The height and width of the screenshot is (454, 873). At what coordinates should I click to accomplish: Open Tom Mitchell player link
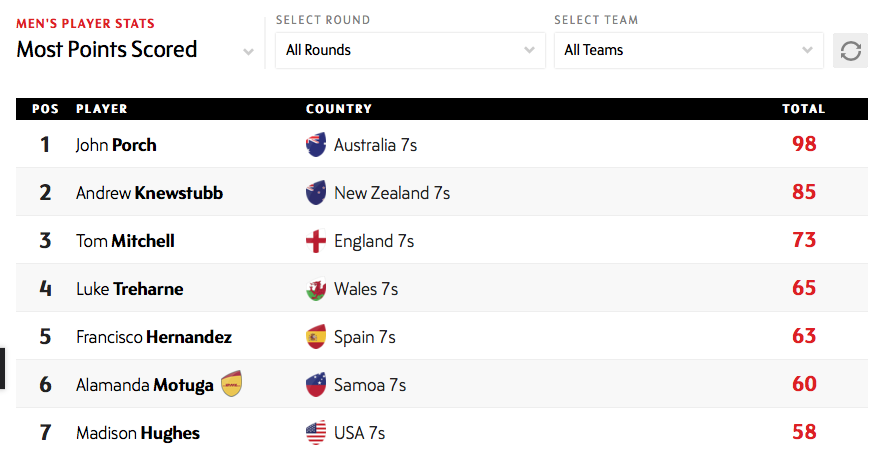pyautogui.click(x=125, y=241)
